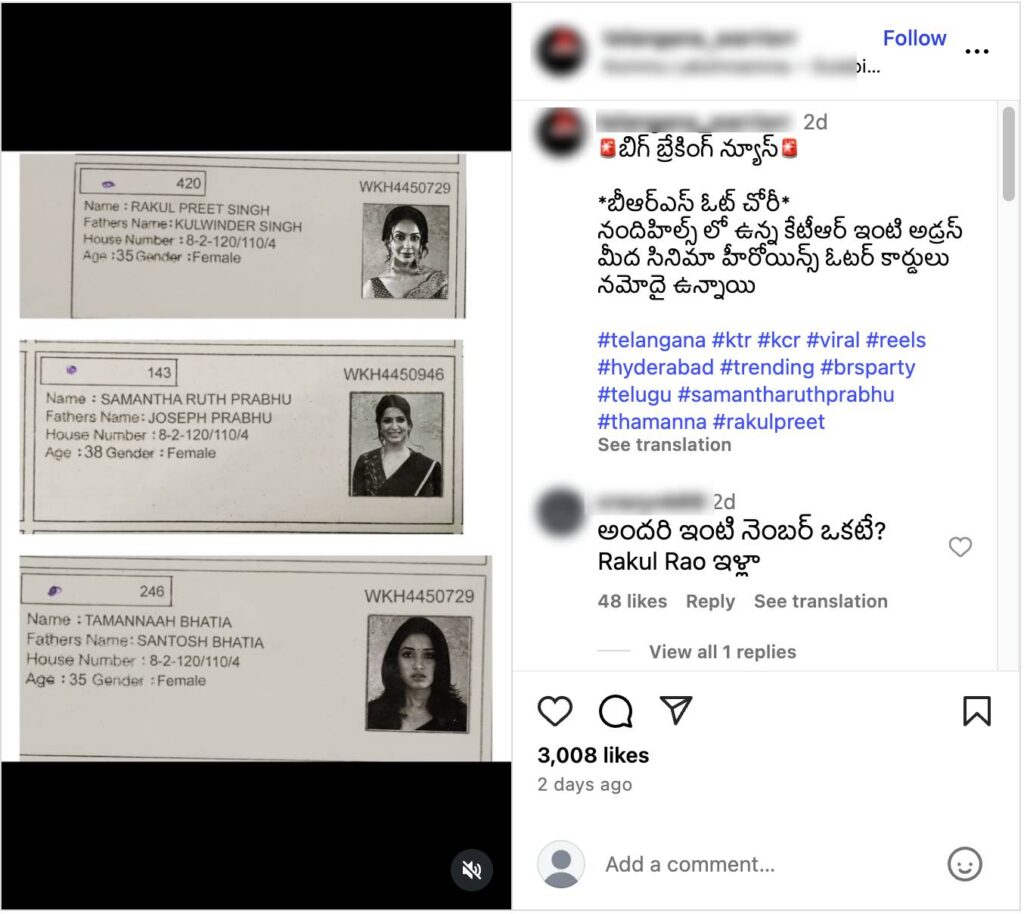Open the #samantharuthprabhu hashtag
The width and height of the screenshot is (1024, 914).
point(786,395)
